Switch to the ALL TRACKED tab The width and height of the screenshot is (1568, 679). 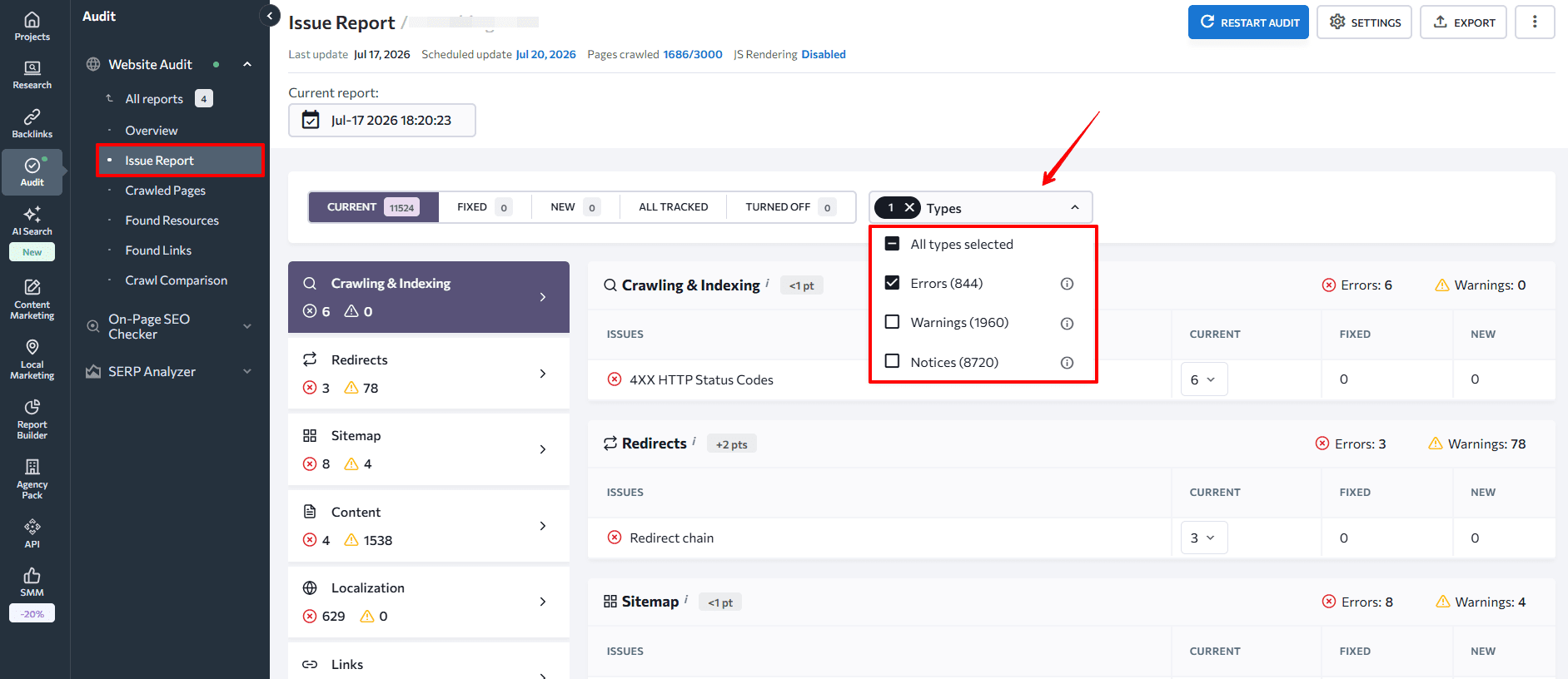[674, 207]
